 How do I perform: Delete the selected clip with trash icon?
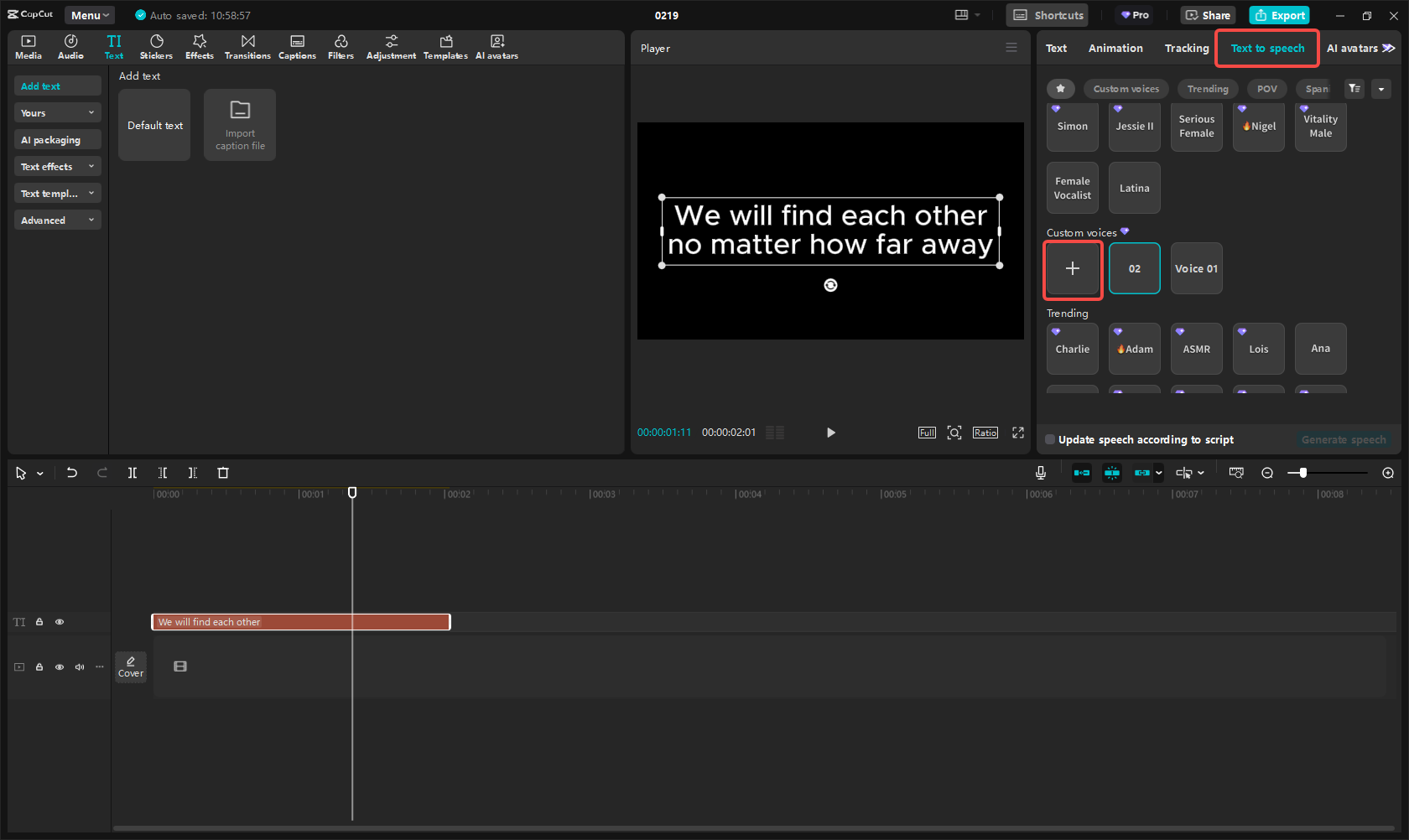point(223,473)
